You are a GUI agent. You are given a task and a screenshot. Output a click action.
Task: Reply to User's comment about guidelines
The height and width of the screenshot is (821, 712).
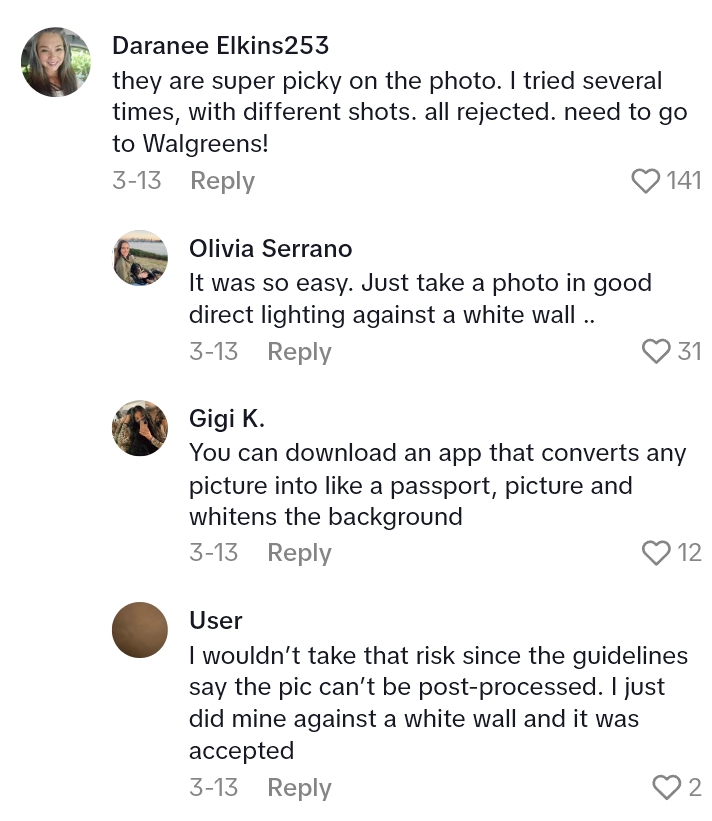tap(299, 788)
